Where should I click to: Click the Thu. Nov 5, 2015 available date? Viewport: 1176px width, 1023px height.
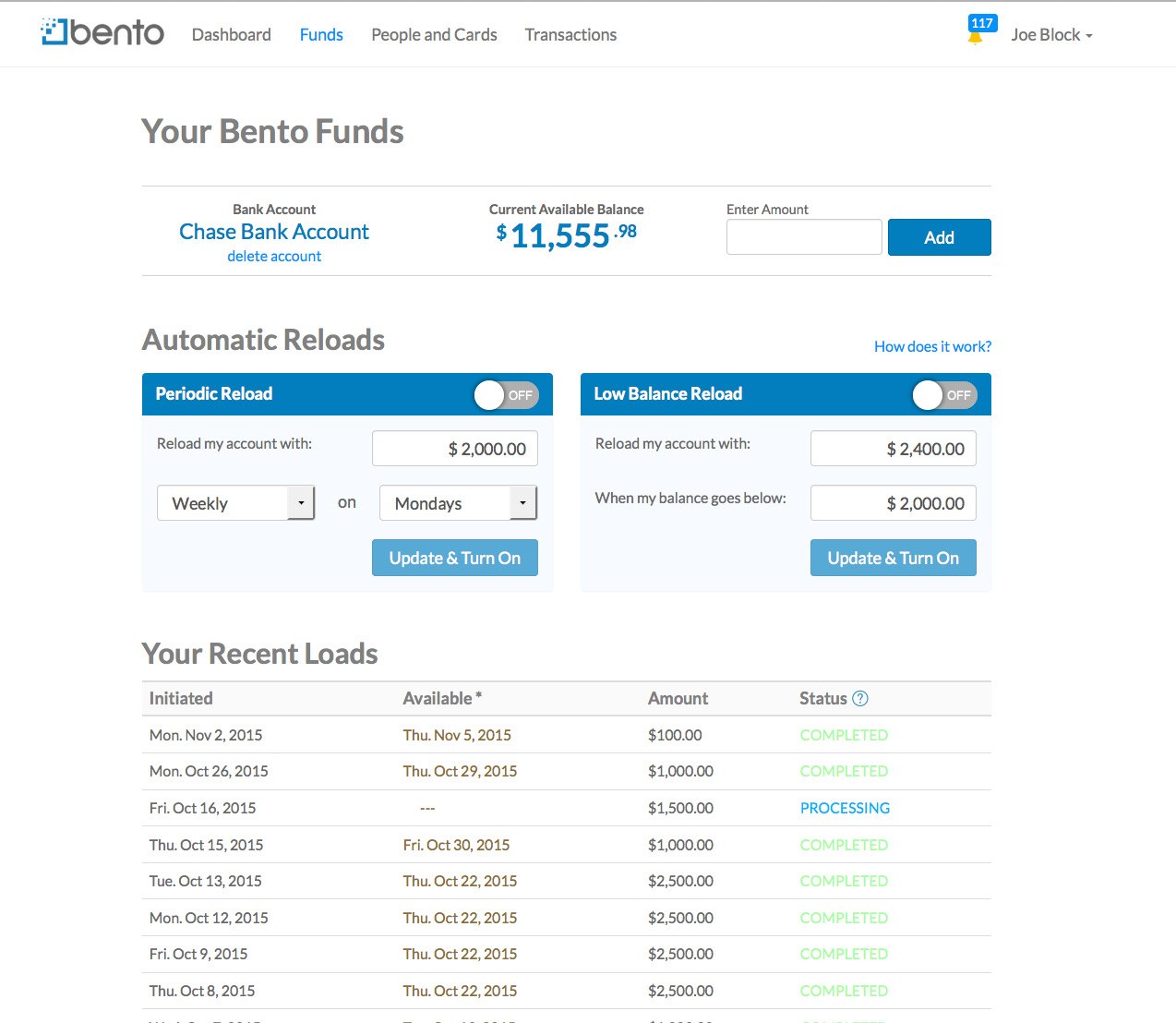[457, 735]
